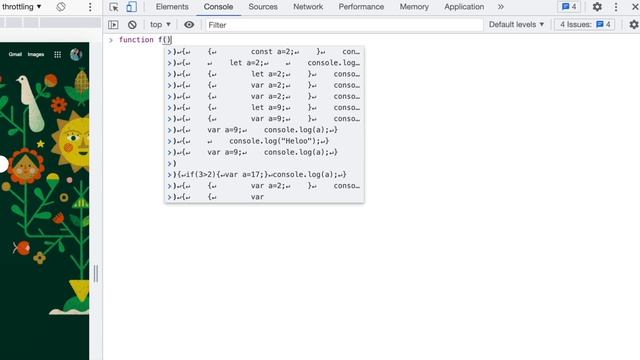640x360 pixels.
Task: Show the console sidebar
Action: tap(113, 25)
